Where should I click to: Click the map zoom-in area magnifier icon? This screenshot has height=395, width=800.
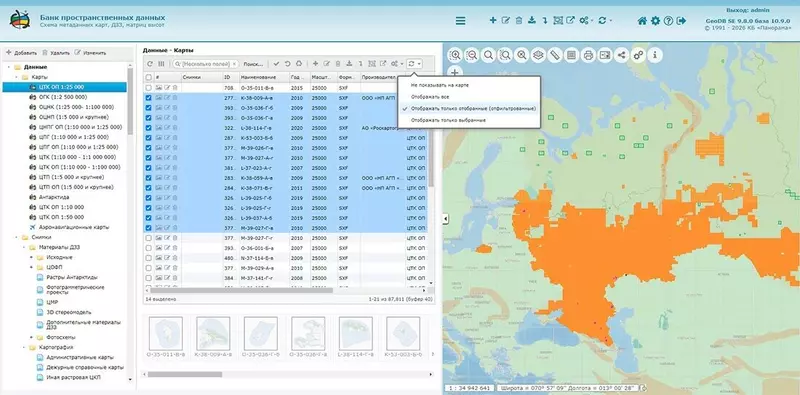[455, 55]
